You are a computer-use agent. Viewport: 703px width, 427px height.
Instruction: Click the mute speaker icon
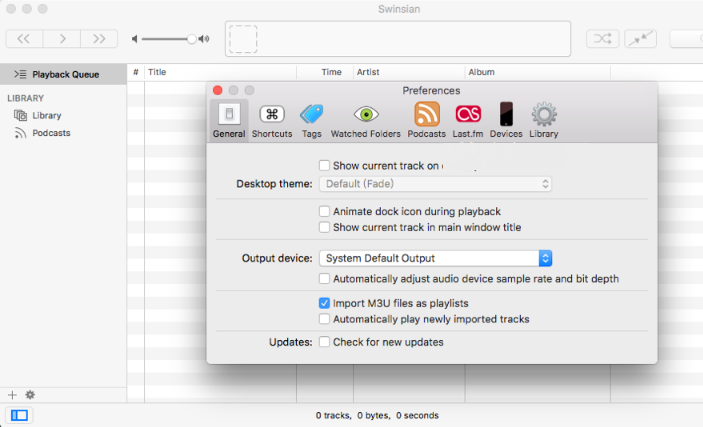pos(135,39)
